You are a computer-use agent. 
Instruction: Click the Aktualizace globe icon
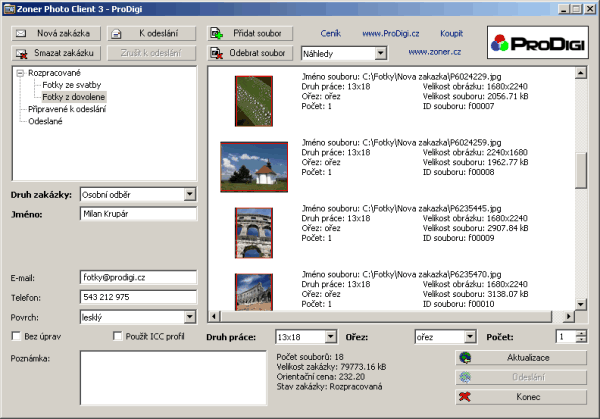465,358
